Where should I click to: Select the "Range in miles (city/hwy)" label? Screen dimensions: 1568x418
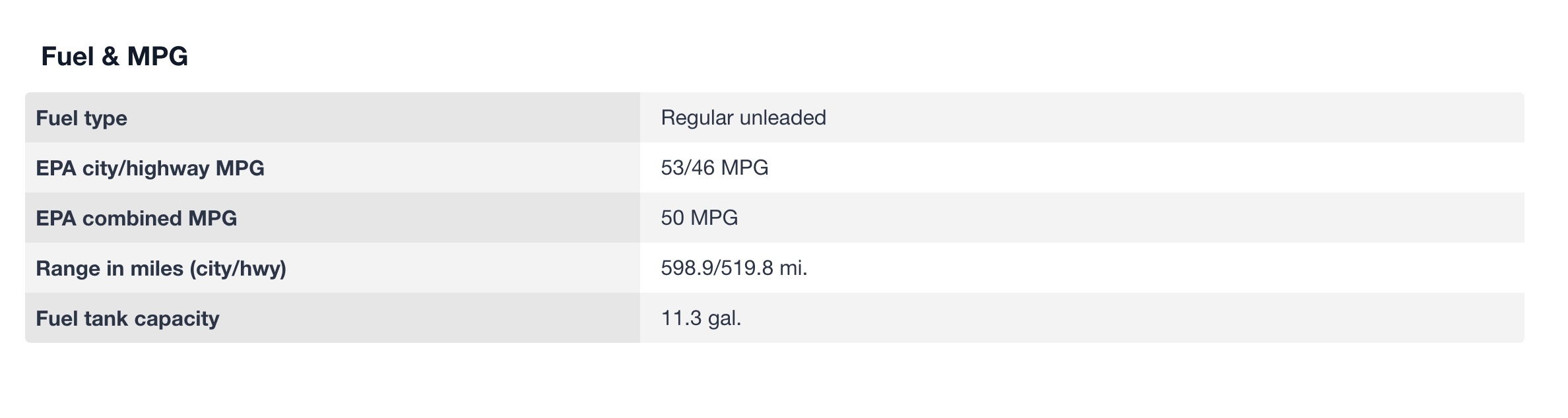pos(160,268)
